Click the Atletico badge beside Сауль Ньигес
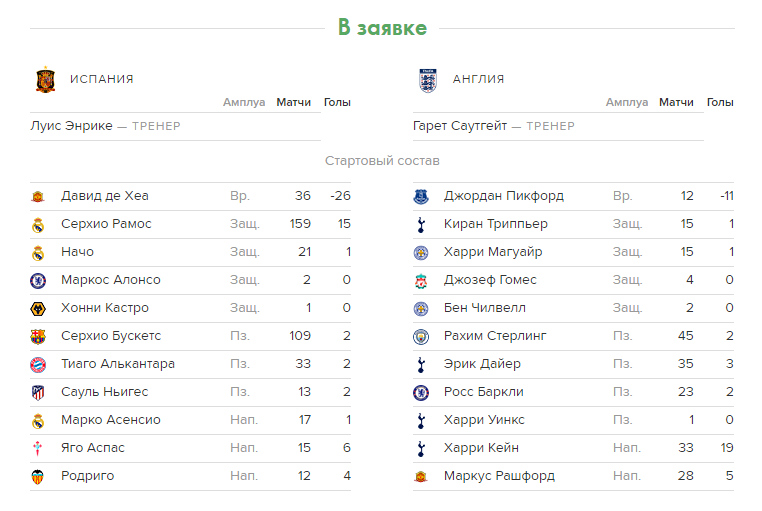The height and width of the screenshot is (511, 762). (38, 392)
